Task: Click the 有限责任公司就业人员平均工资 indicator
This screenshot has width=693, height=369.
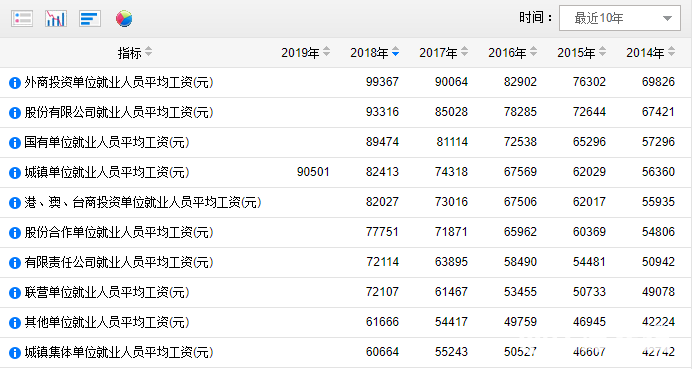Action: click(118, 263)
